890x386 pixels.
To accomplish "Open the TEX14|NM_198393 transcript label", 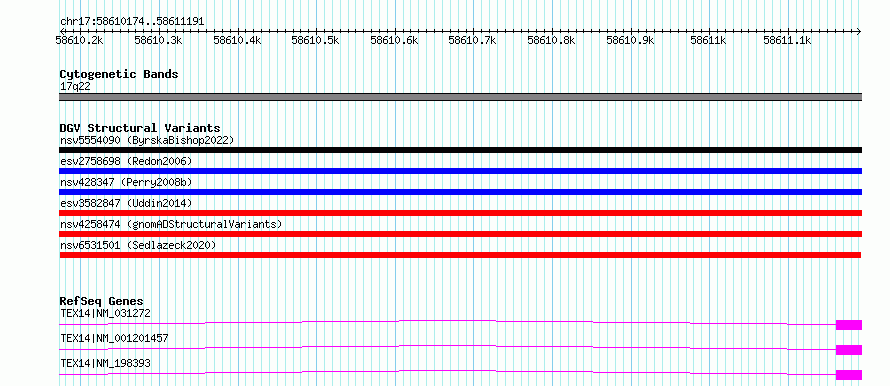I will 106,363.
